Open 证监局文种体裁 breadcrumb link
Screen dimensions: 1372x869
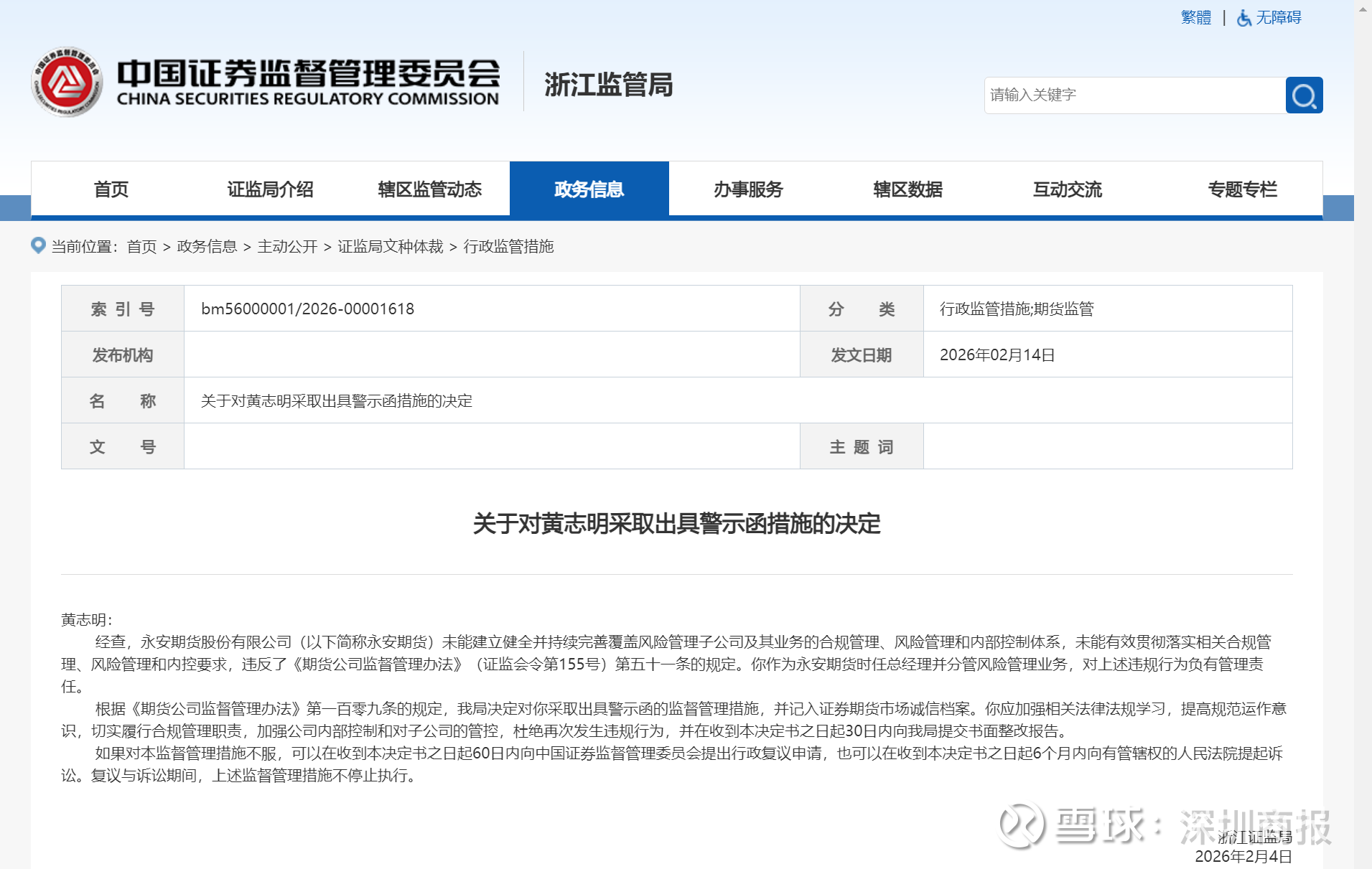391,247
